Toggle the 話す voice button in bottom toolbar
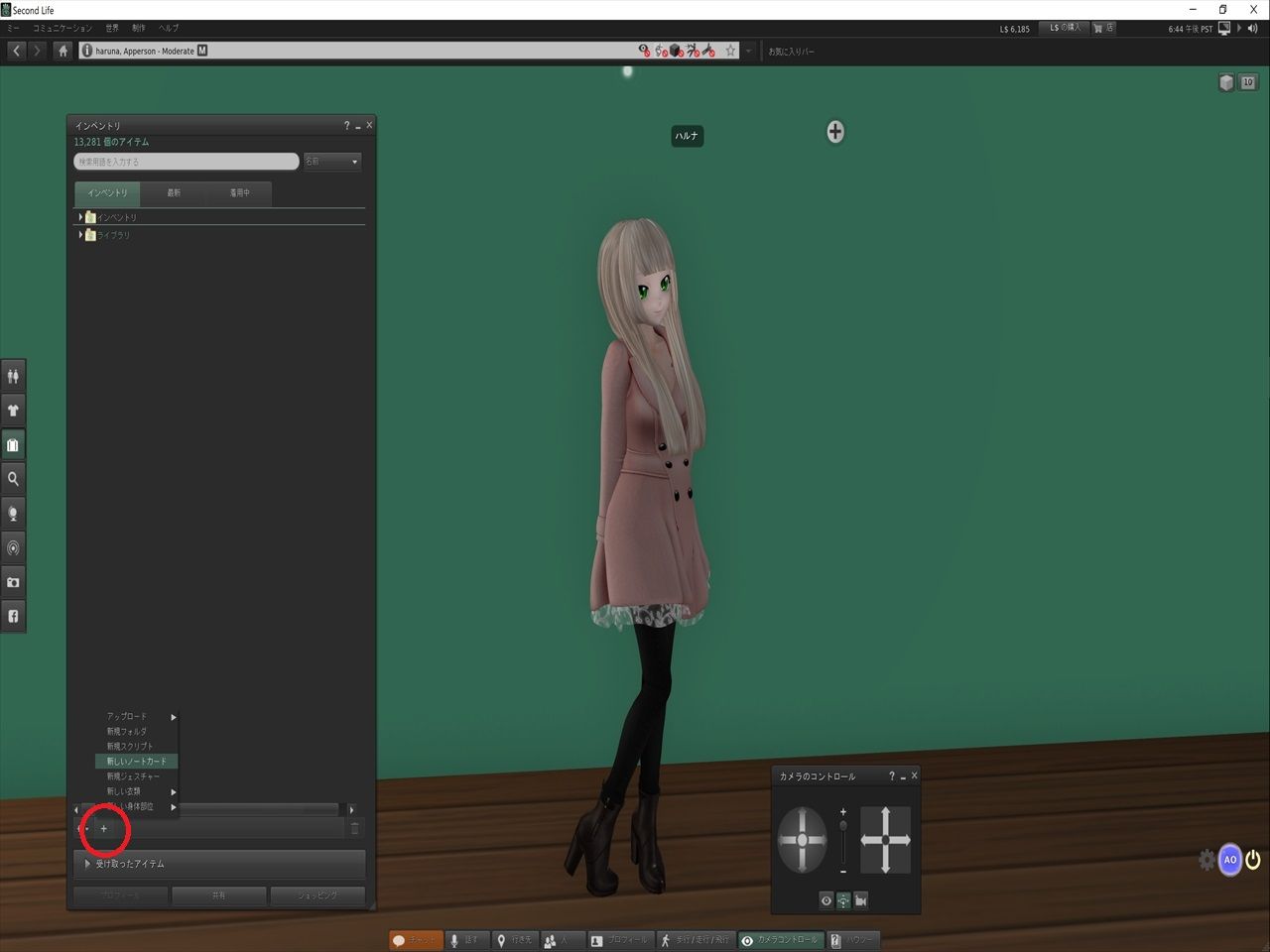 (466, 940)
